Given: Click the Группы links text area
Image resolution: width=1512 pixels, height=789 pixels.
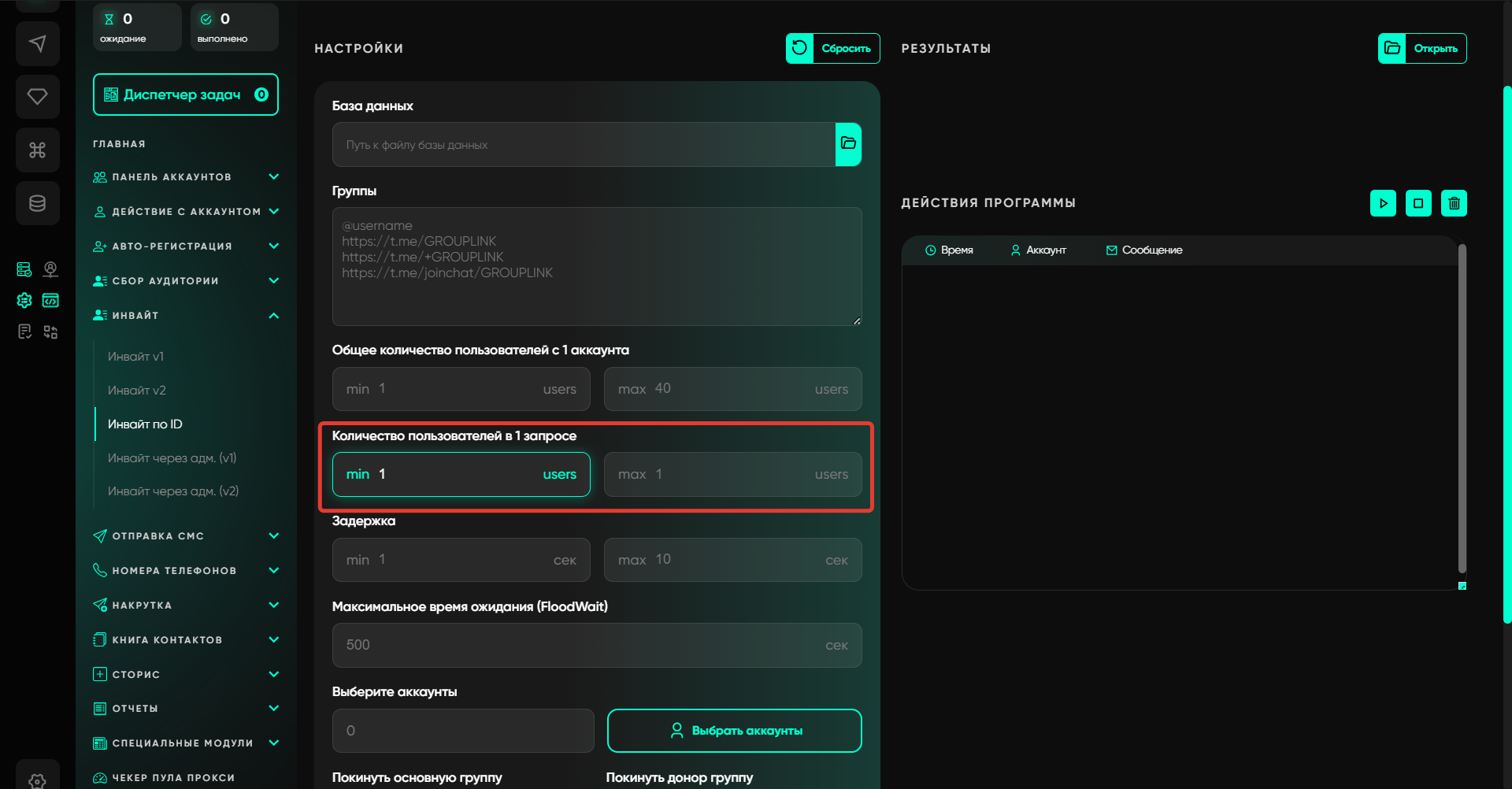Looking at the screenshot, I should pos(596,266).
